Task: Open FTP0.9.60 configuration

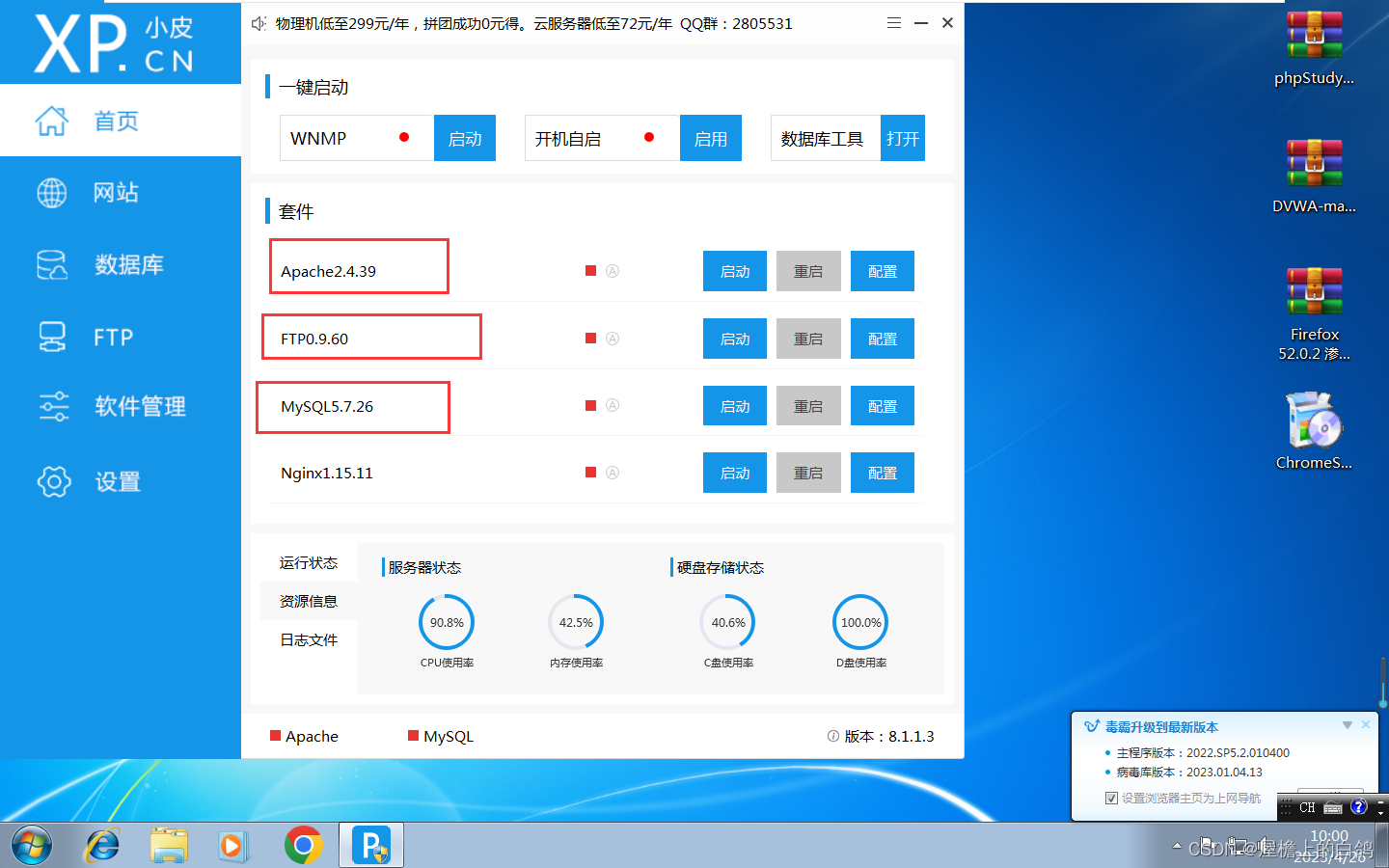Action: [883, 339]
